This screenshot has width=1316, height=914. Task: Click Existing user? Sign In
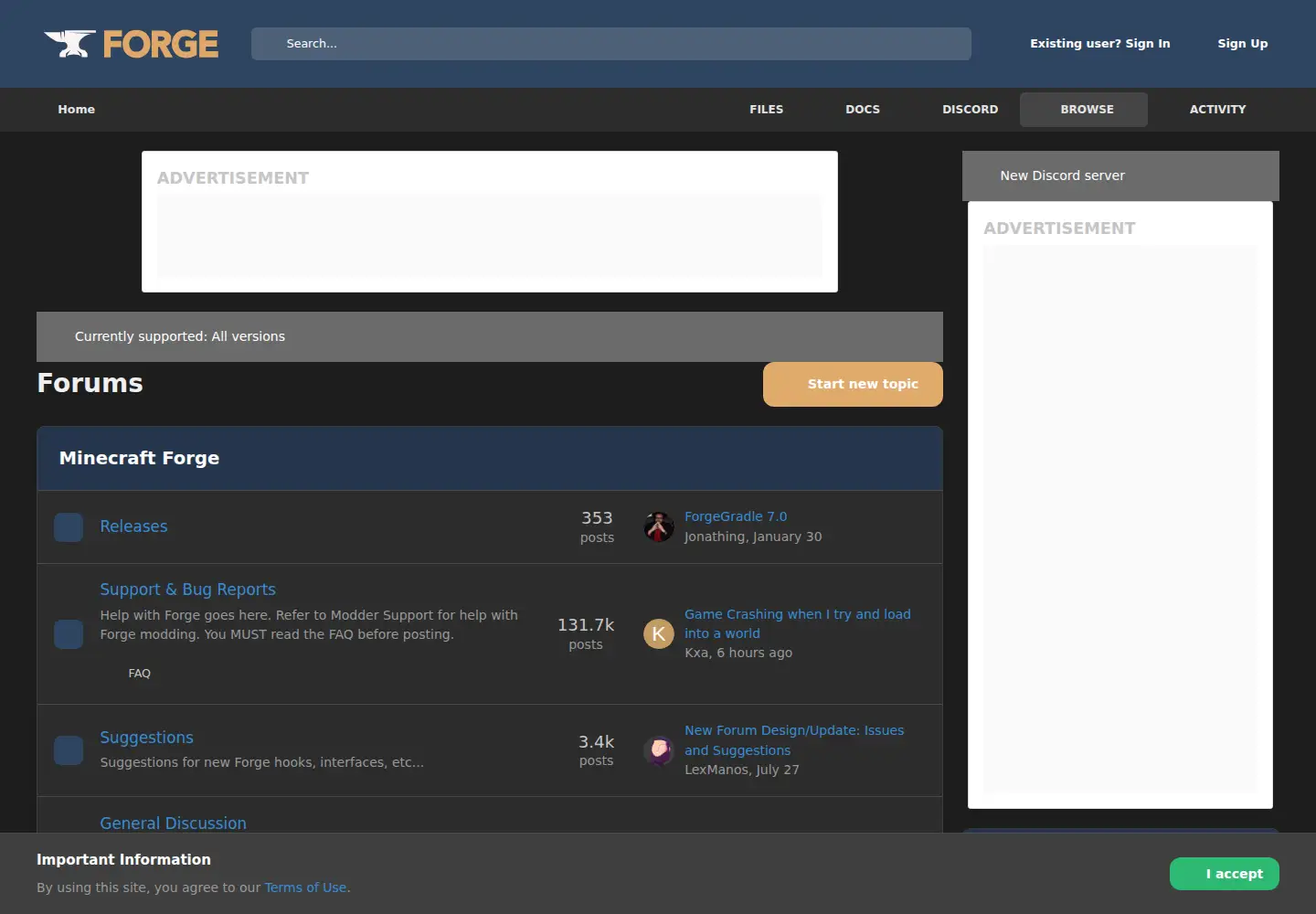click(x=1100, y=44)
